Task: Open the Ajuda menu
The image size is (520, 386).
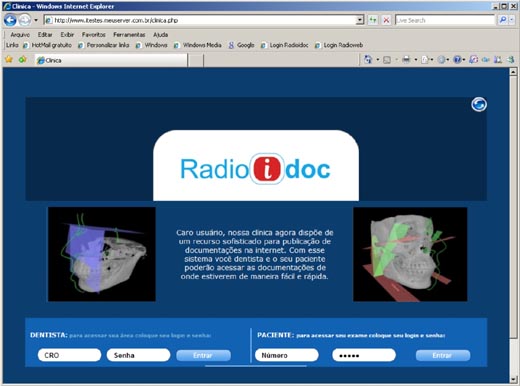Action: click(161, 35)
